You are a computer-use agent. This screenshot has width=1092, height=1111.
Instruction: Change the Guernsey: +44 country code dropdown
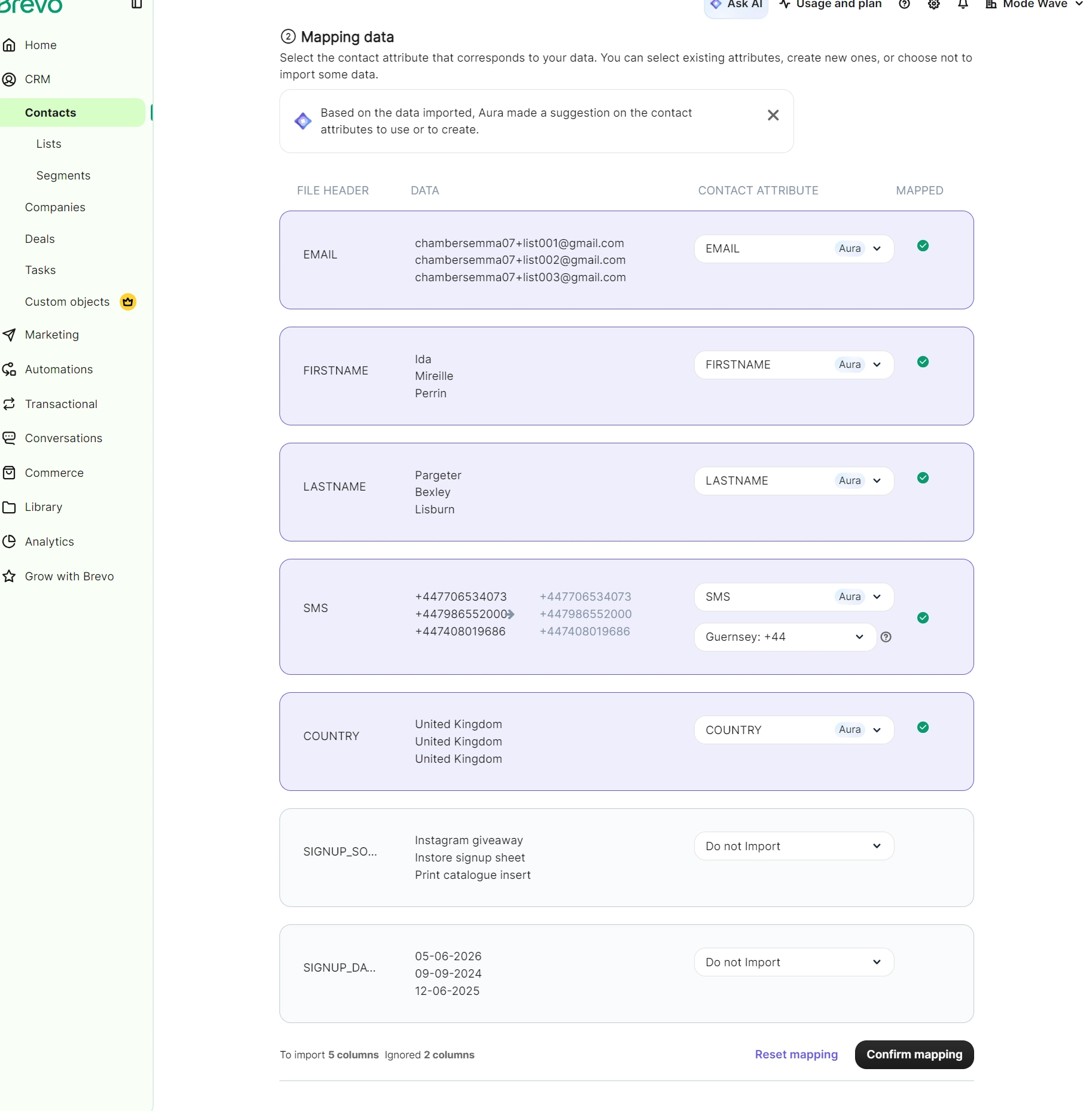(785, 637)
